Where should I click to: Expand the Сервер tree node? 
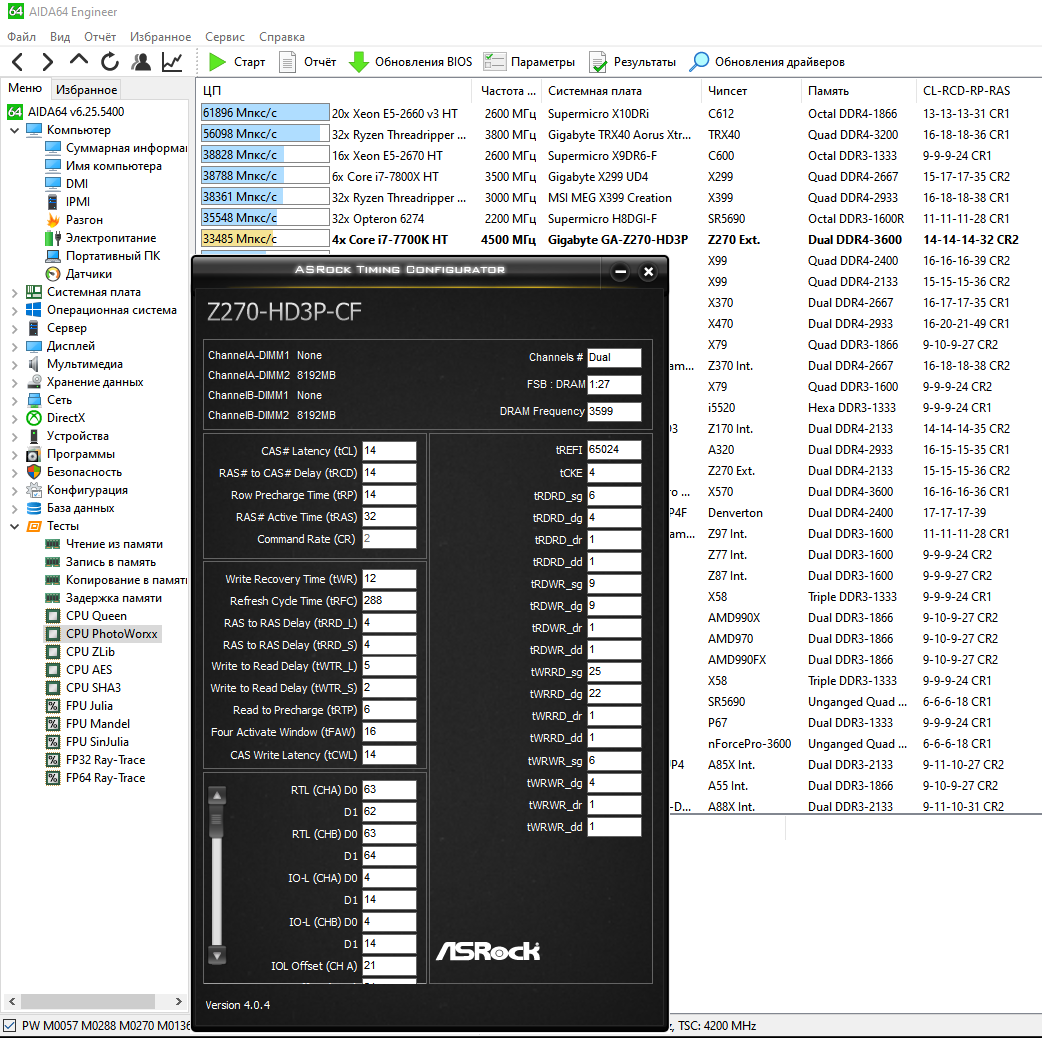pyautogui.click(x=14, y=328)
